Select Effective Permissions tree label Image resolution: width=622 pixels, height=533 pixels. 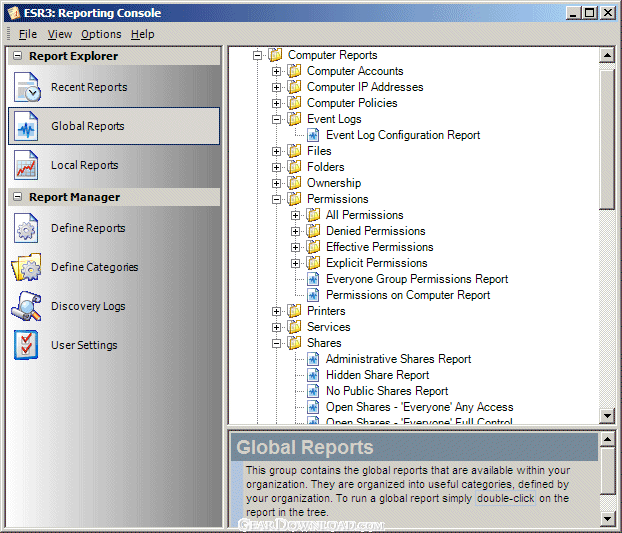click(x=380, y=247)
